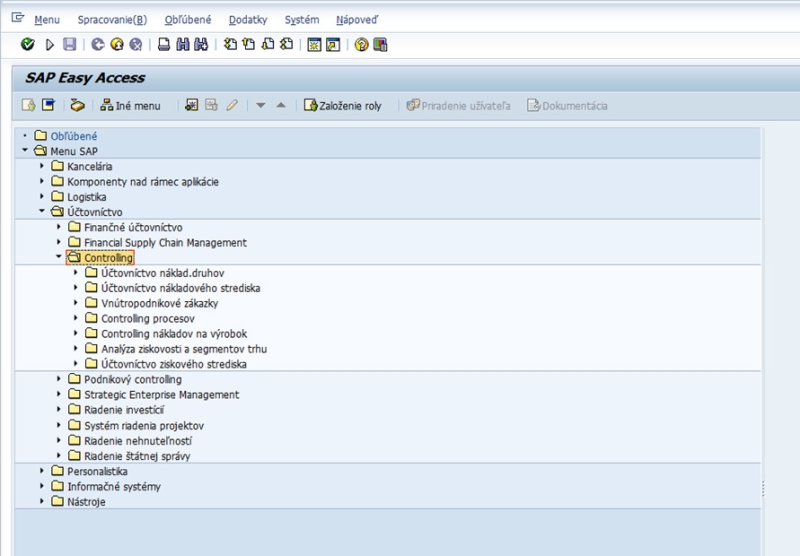Go to the last page icon
The image size is (800, 556).
(287, 44)
